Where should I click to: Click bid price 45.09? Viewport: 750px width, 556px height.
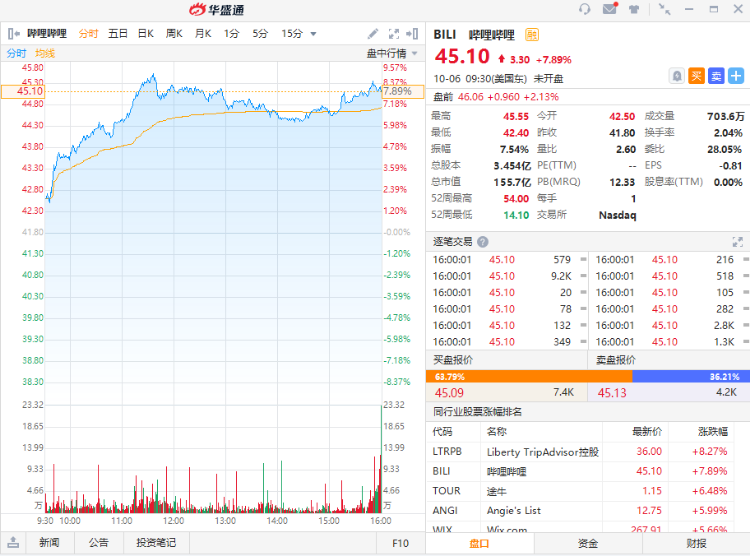coord(449,393)
